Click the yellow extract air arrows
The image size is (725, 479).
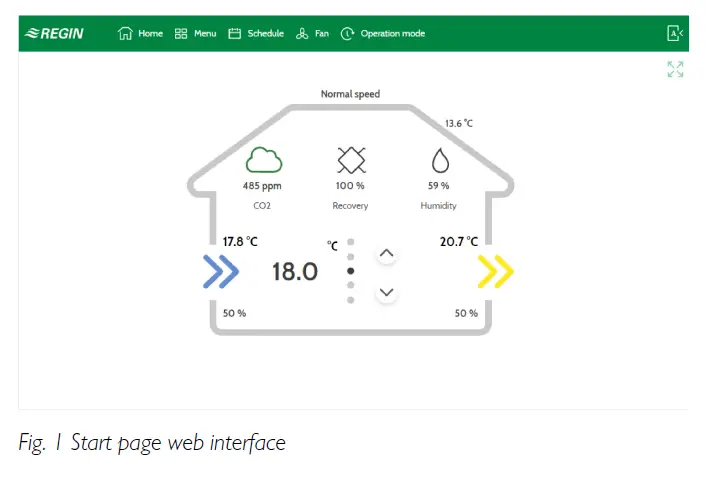pos(495,271)
